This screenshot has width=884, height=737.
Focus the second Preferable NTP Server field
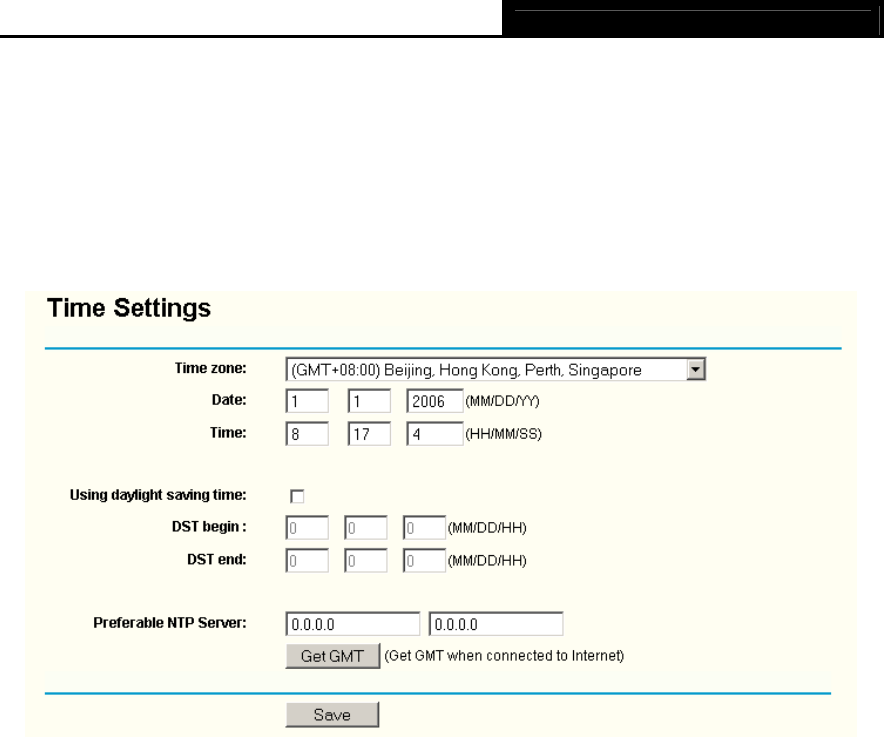tap(496, 624)
